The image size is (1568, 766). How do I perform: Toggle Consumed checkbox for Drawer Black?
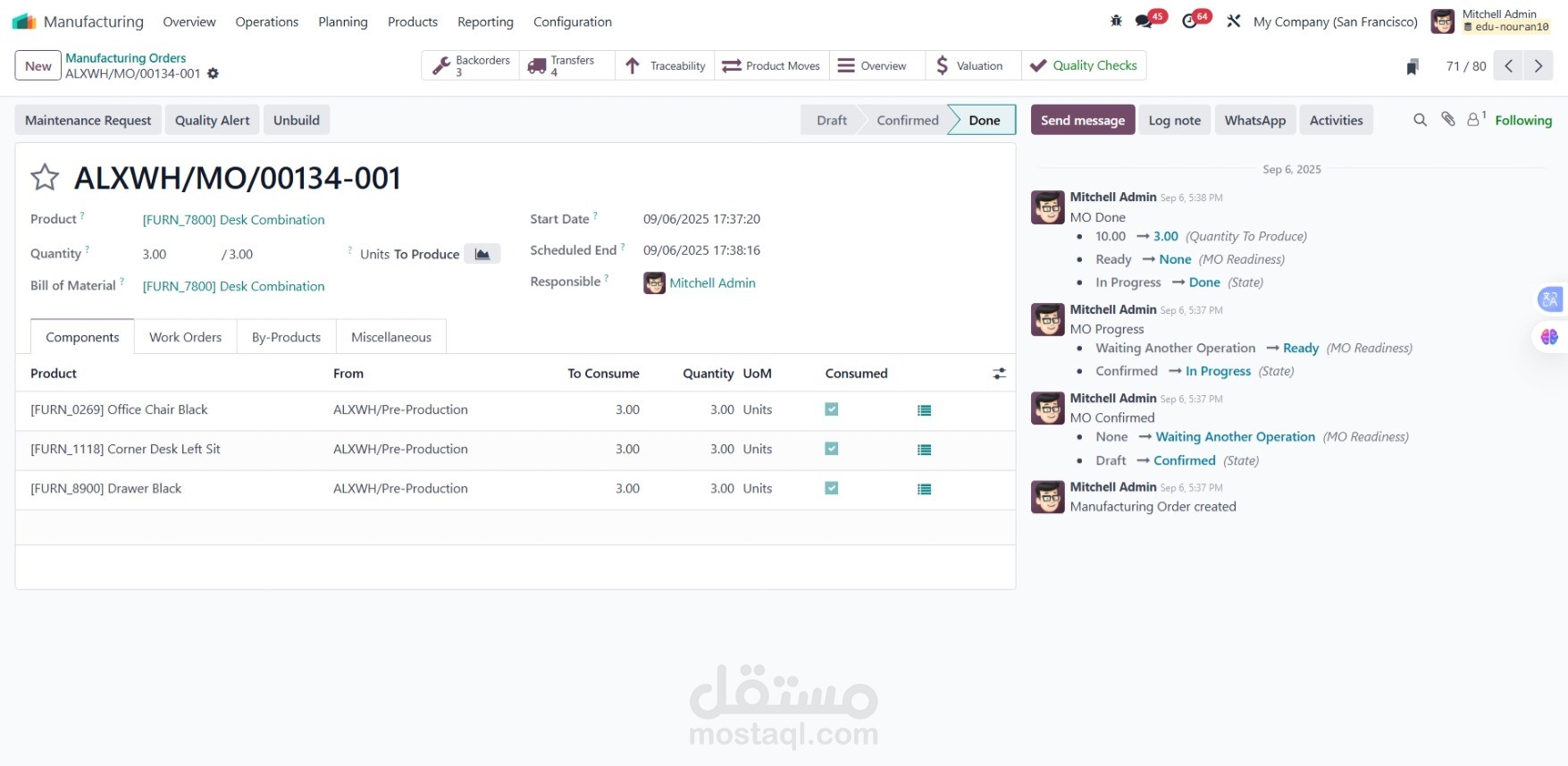click(832, 488)
